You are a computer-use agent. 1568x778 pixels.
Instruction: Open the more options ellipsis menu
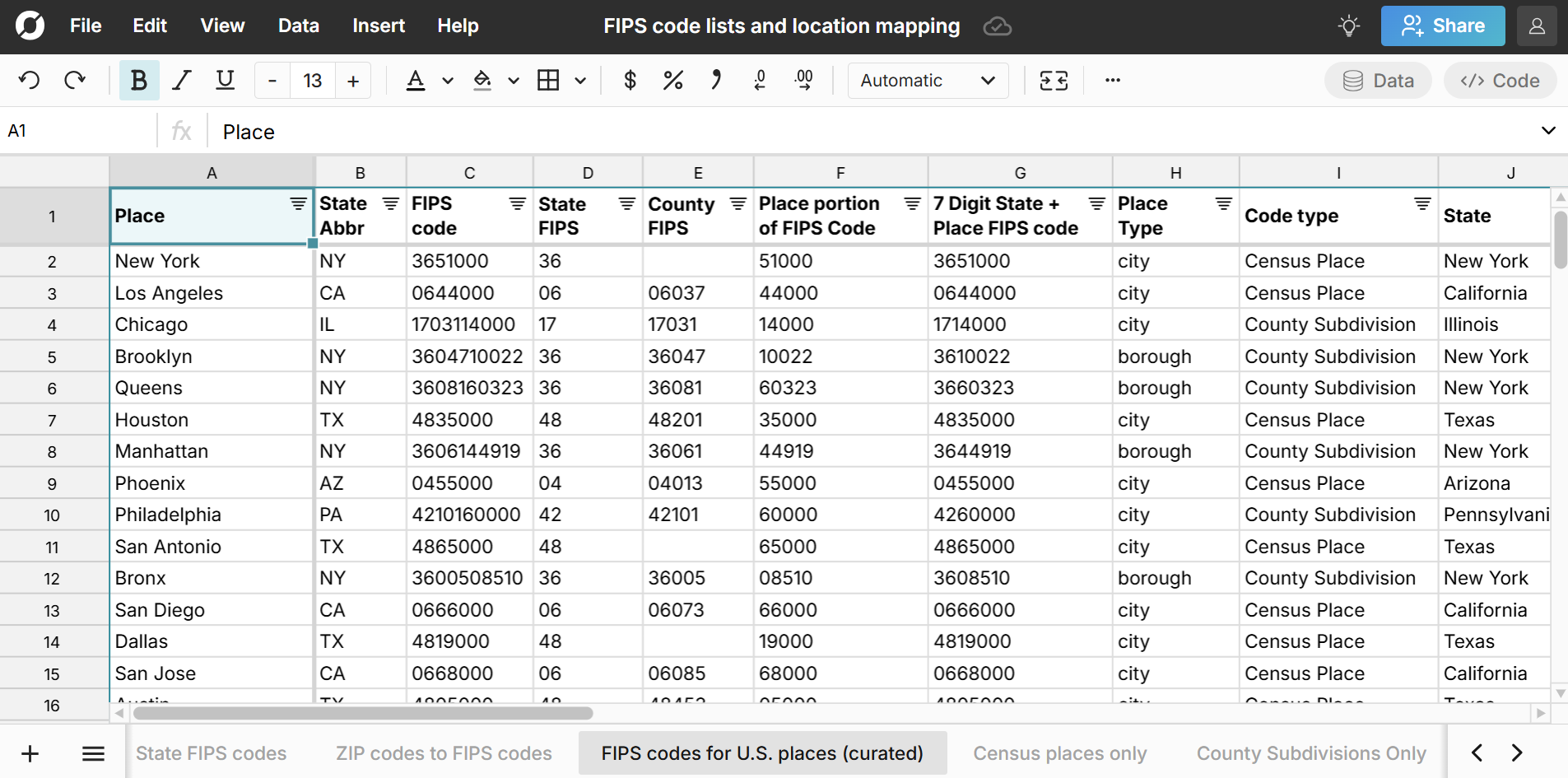1113,81
